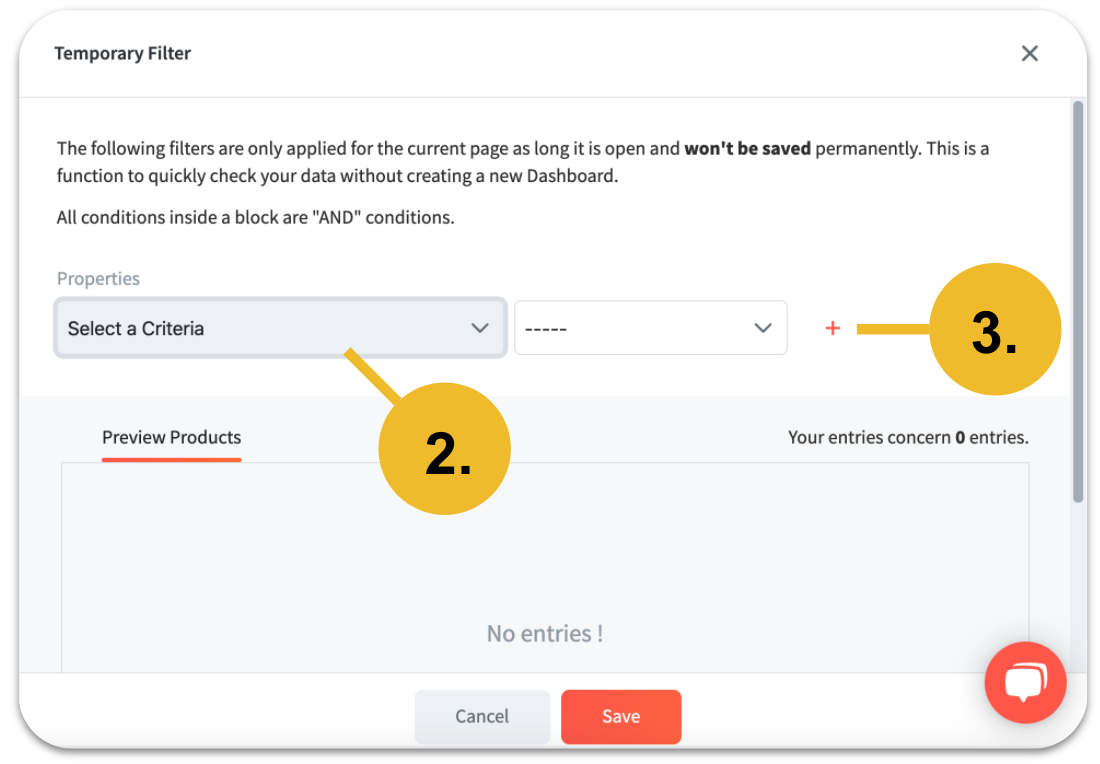Click the Temporary Filter dialog title
1100x764 pixels.
pos(122,54)
